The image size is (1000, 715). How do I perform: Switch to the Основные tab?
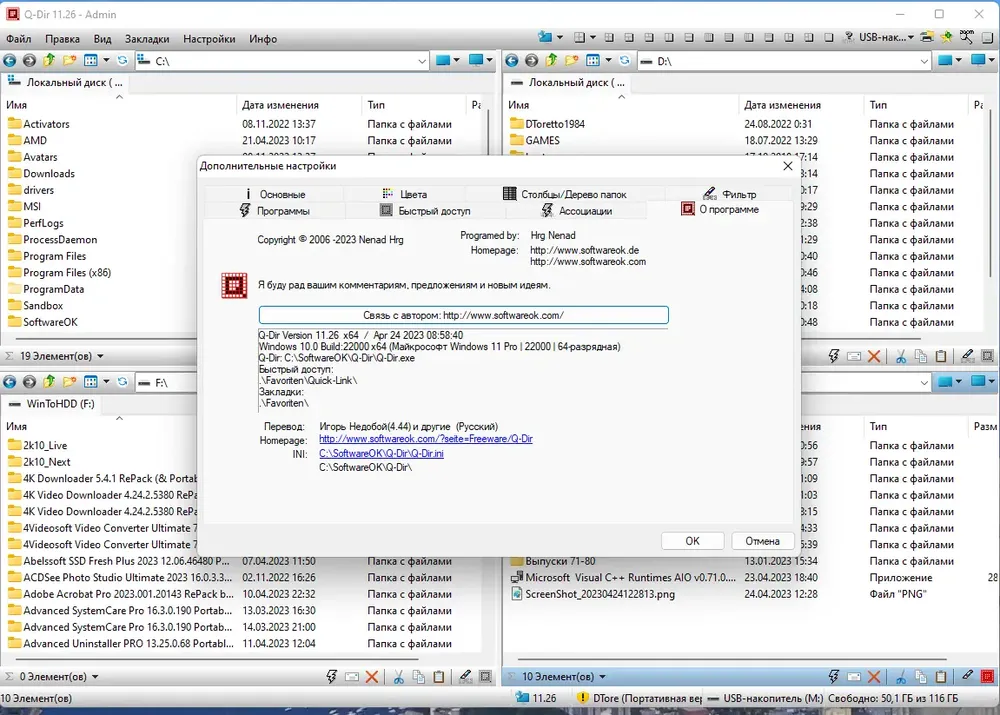[x=274, y=194]
